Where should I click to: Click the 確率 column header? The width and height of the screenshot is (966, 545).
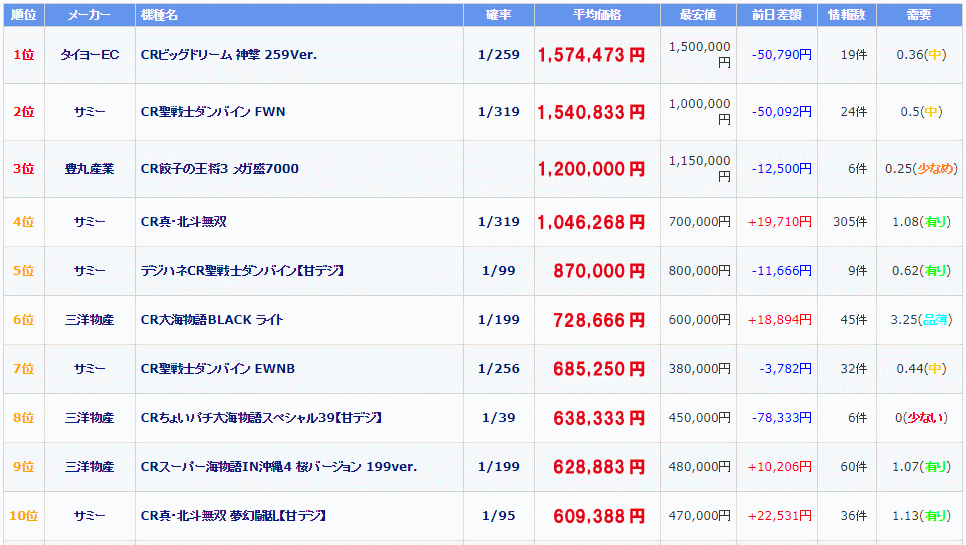[x=499, y=15]
